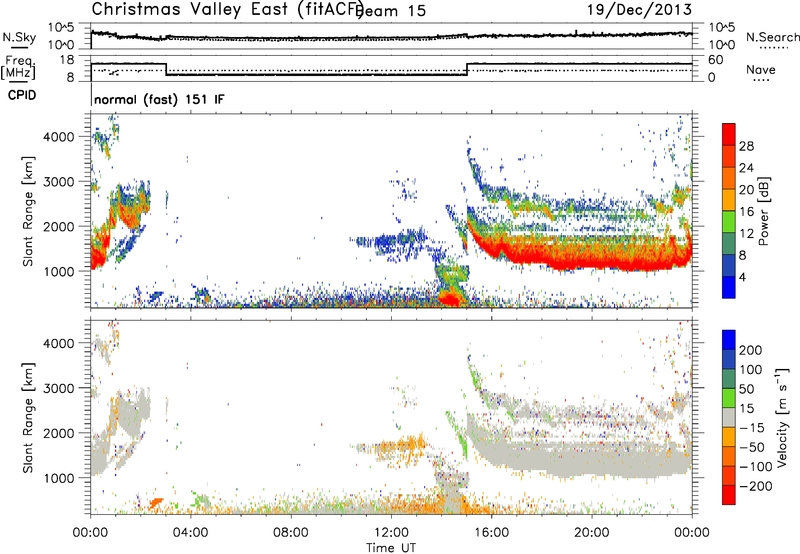The width and height of the screenshot is (800, 554).
Task: Click the '4000' tick on the power panel
Action: (58, 137)
